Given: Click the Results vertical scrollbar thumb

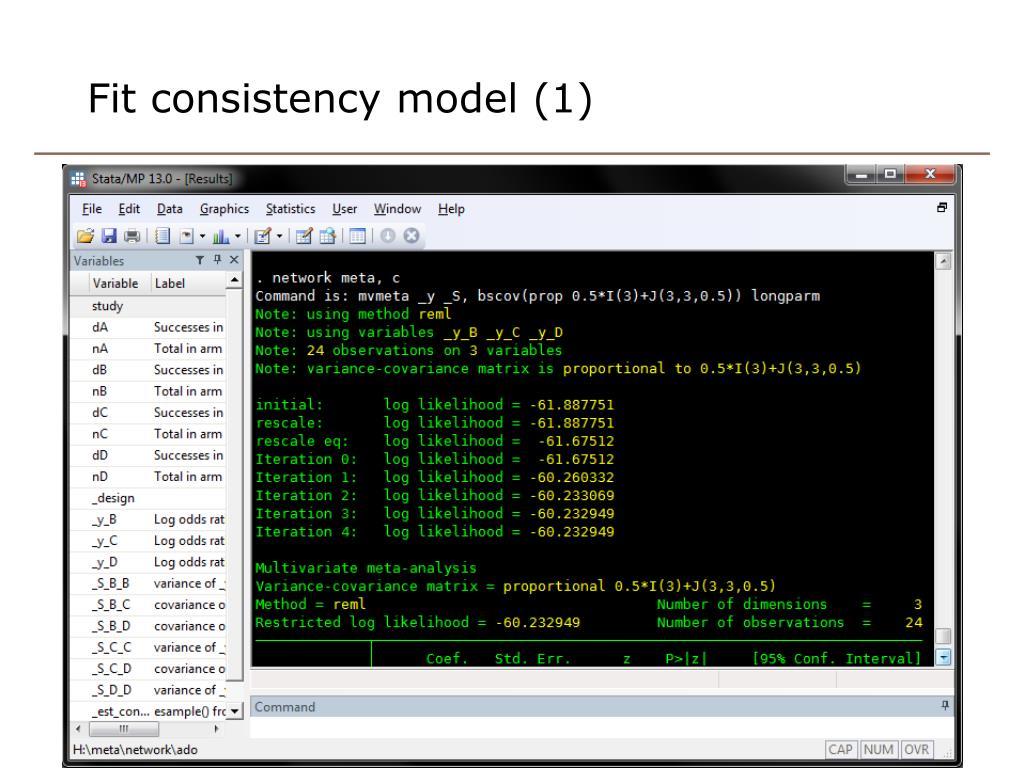Looking at the screenshot, I should [x=943, y=635].
